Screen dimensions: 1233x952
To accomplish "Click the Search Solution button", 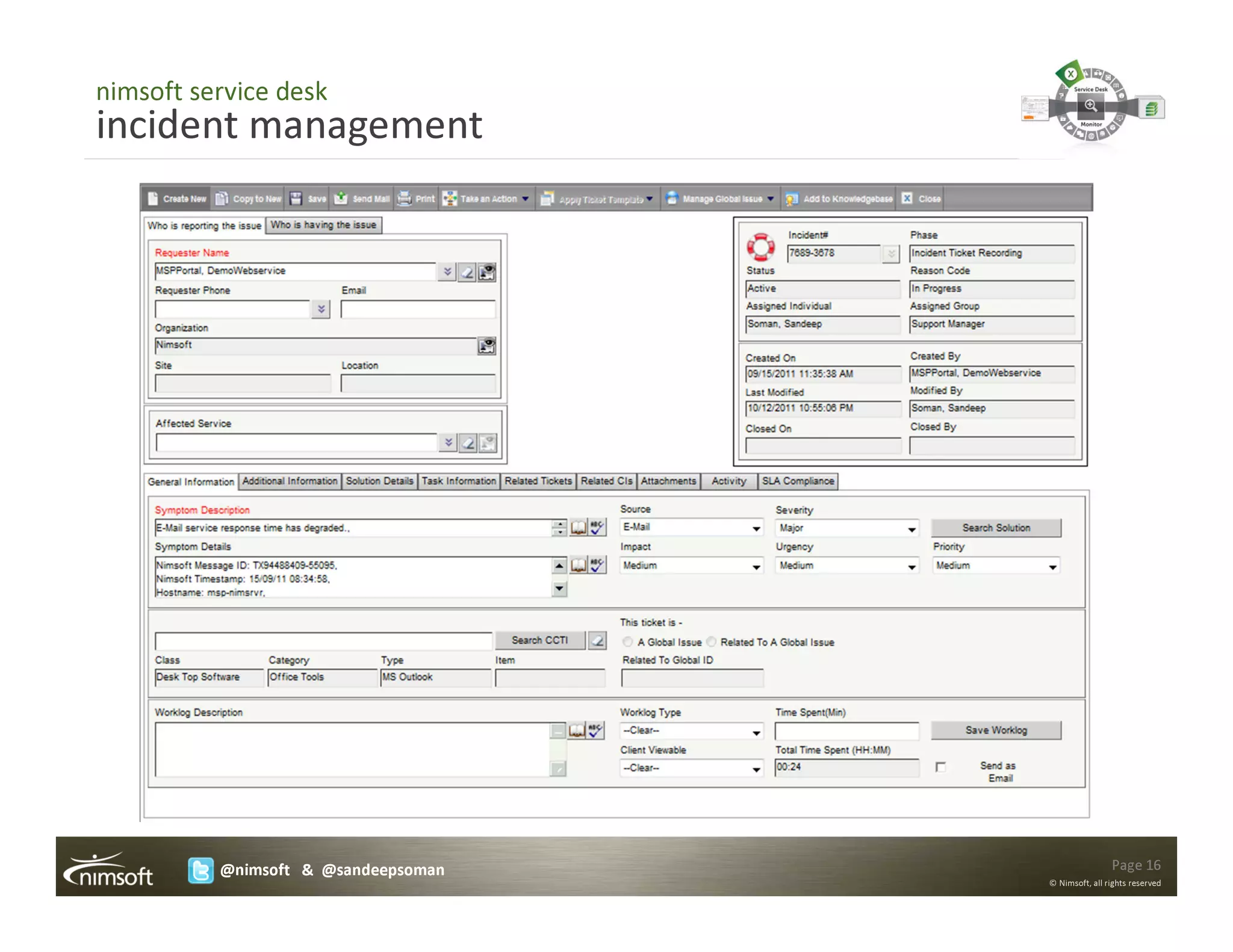I will [996, 528].
